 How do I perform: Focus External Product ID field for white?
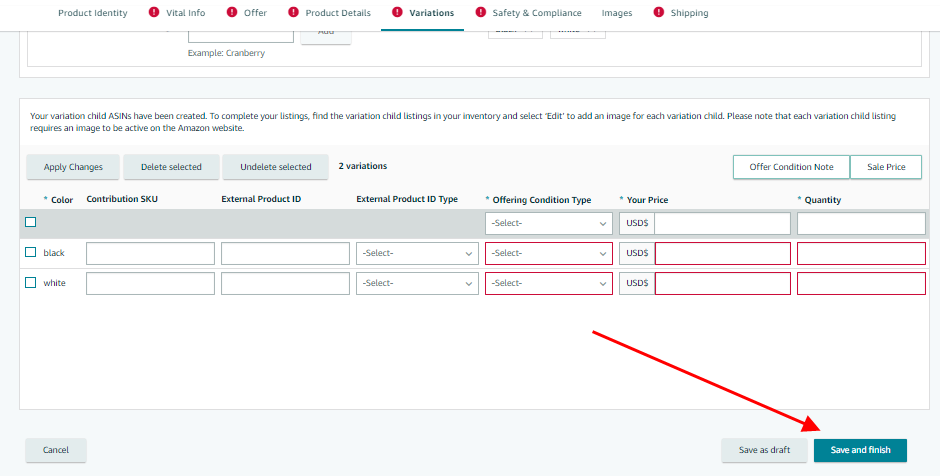point(285,283)
